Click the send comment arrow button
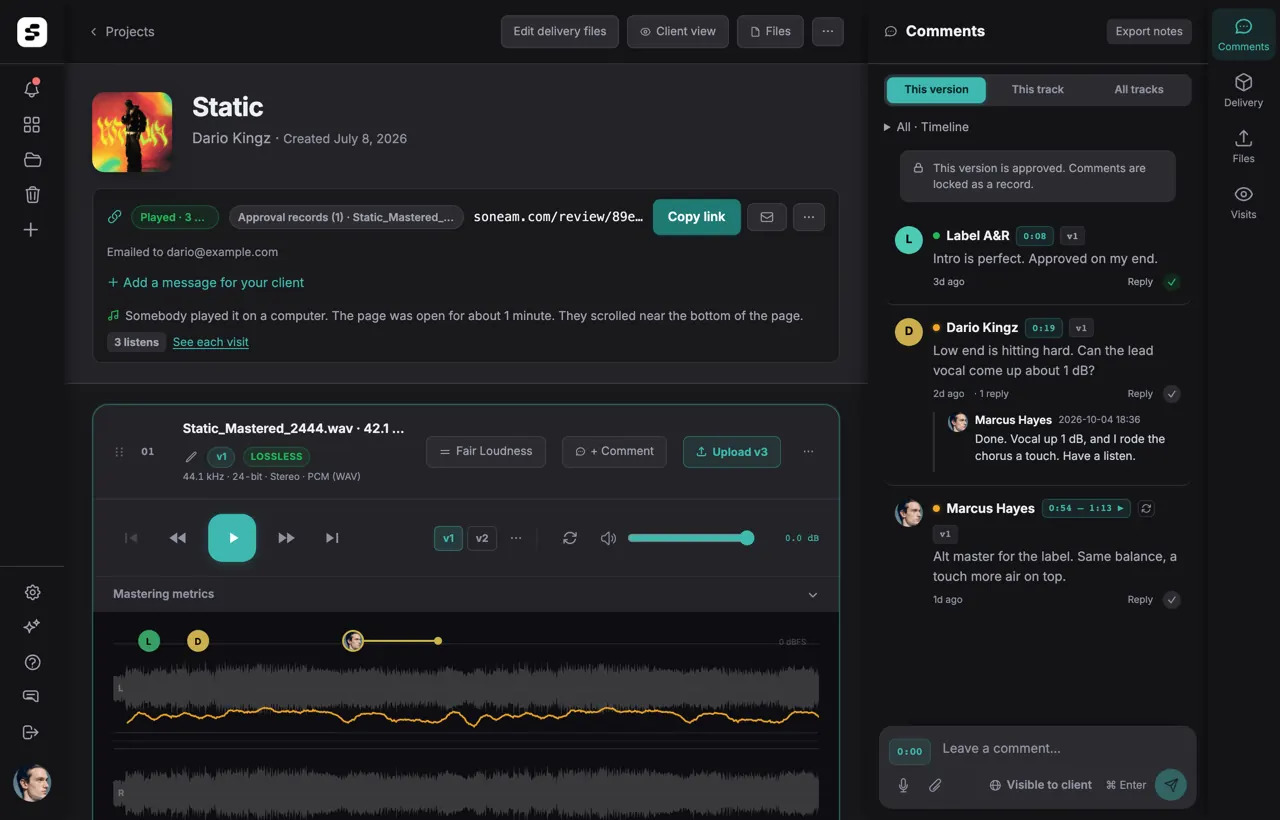1280x820 pixels. click(x=1171, y=785)
